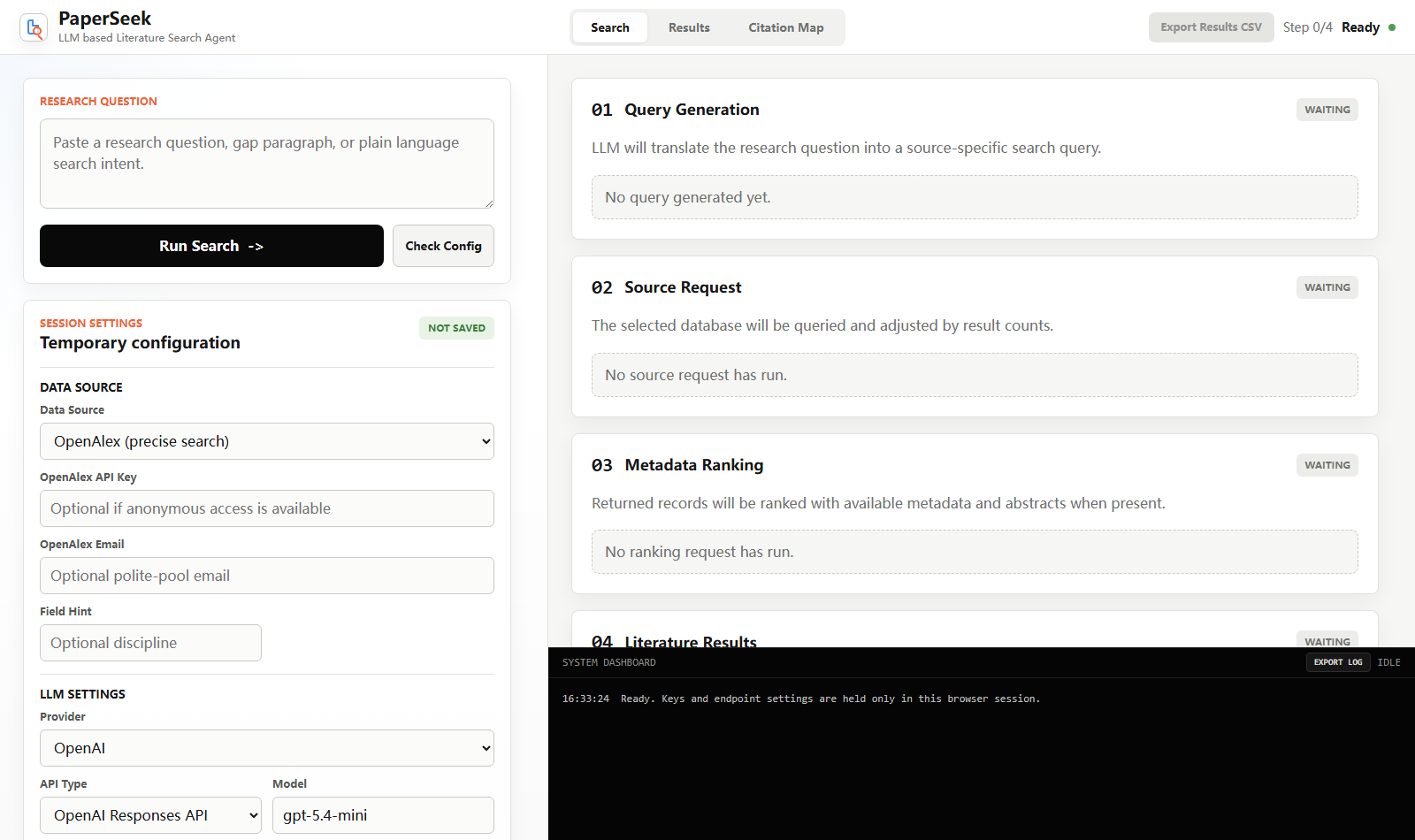Open the API Type dropdown
This screenshot has width=1415, height=840.
tap(150, 815)
